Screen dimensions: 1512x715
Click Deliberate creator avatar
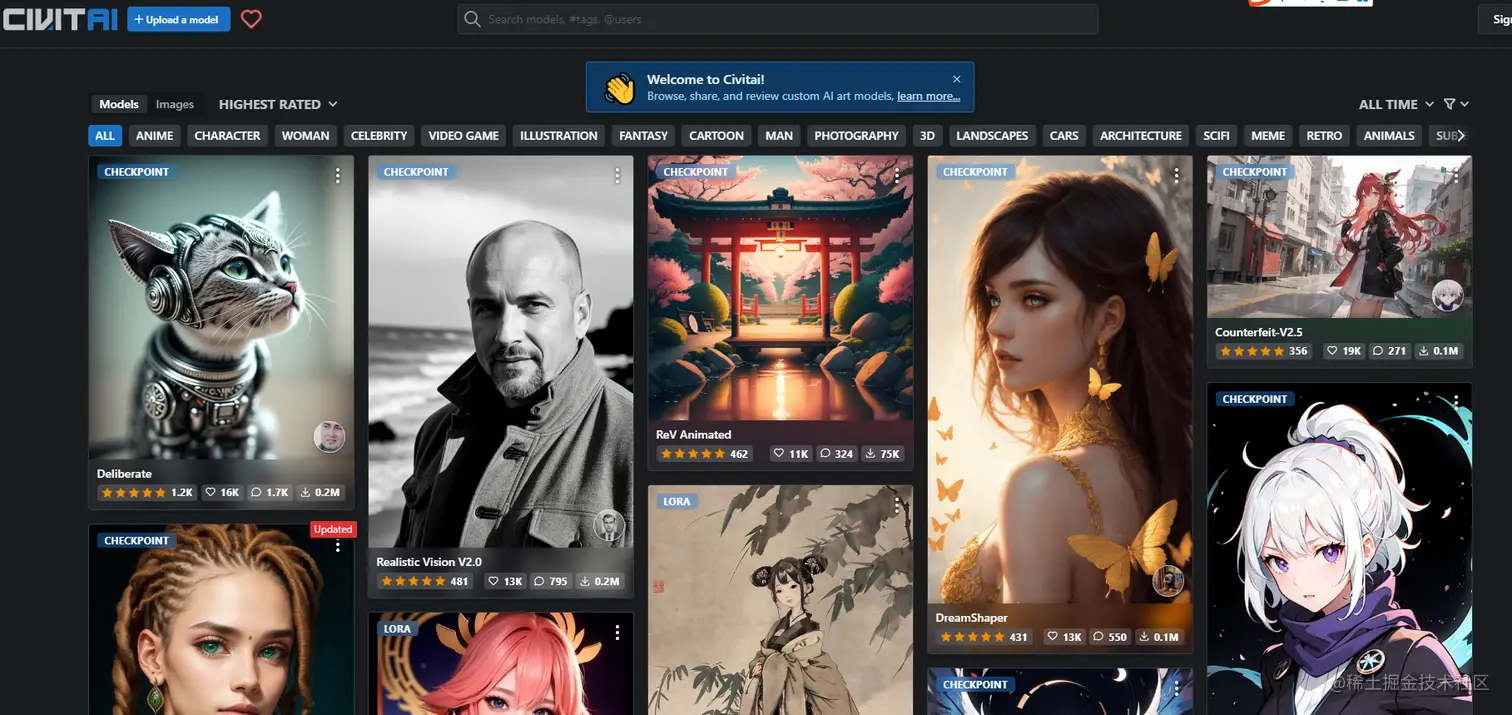[329, 437]
